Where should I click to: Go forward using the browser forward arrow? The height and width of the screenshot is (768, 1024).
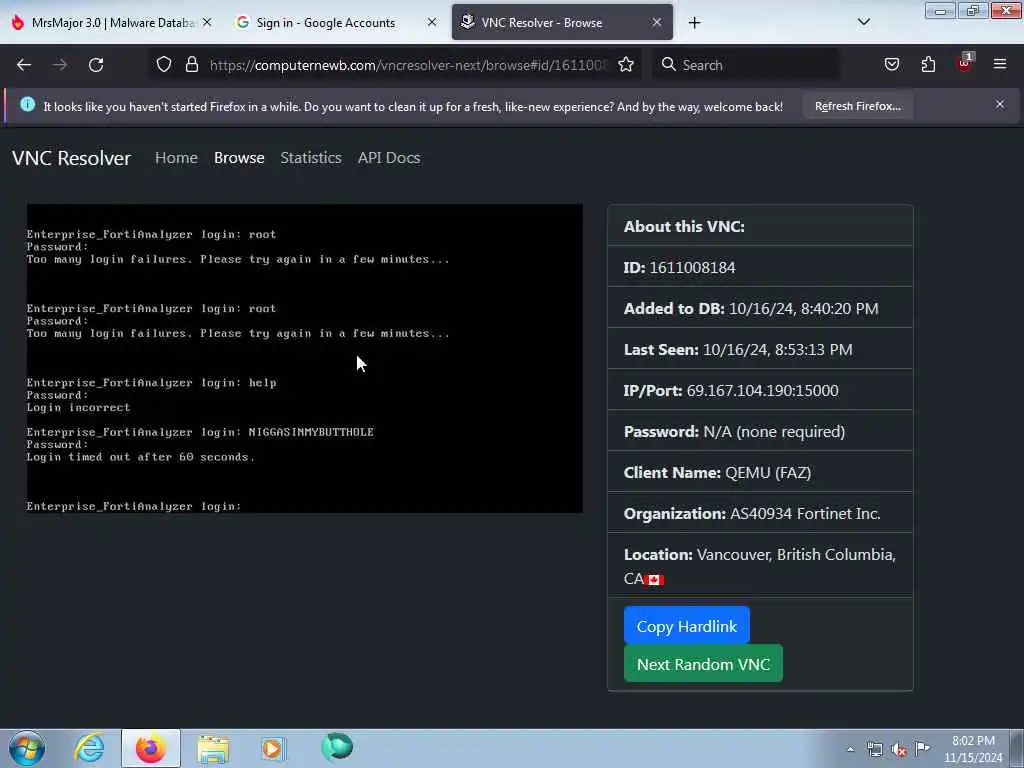(60, 65)
